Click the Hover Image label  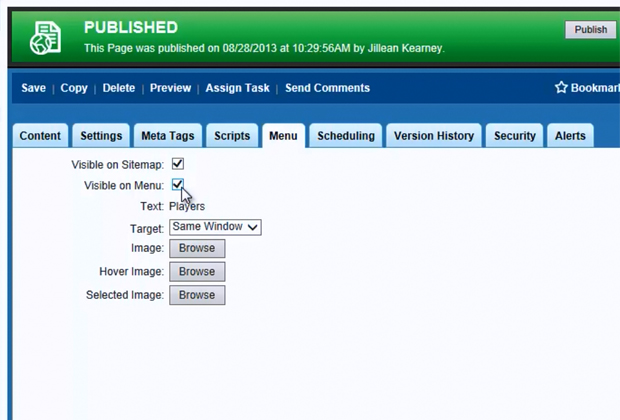tap(131, 271)
